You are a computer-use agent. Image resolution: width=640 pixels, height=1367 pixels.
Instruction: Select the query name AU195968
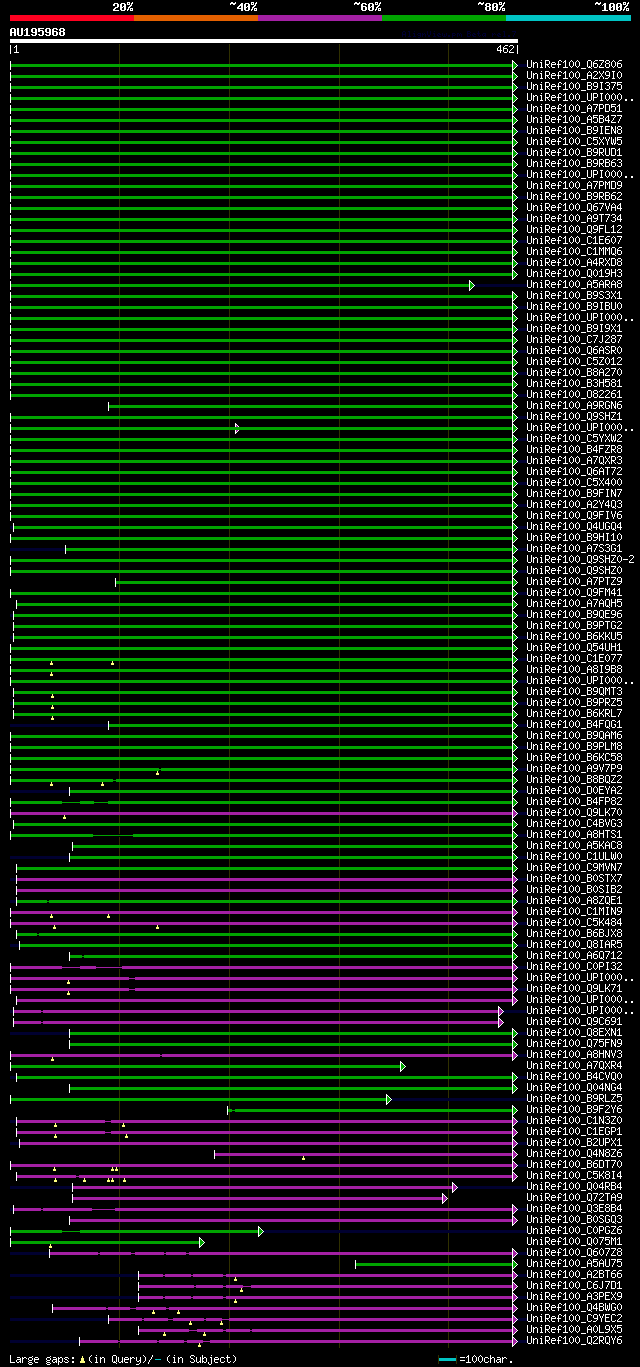38,32
